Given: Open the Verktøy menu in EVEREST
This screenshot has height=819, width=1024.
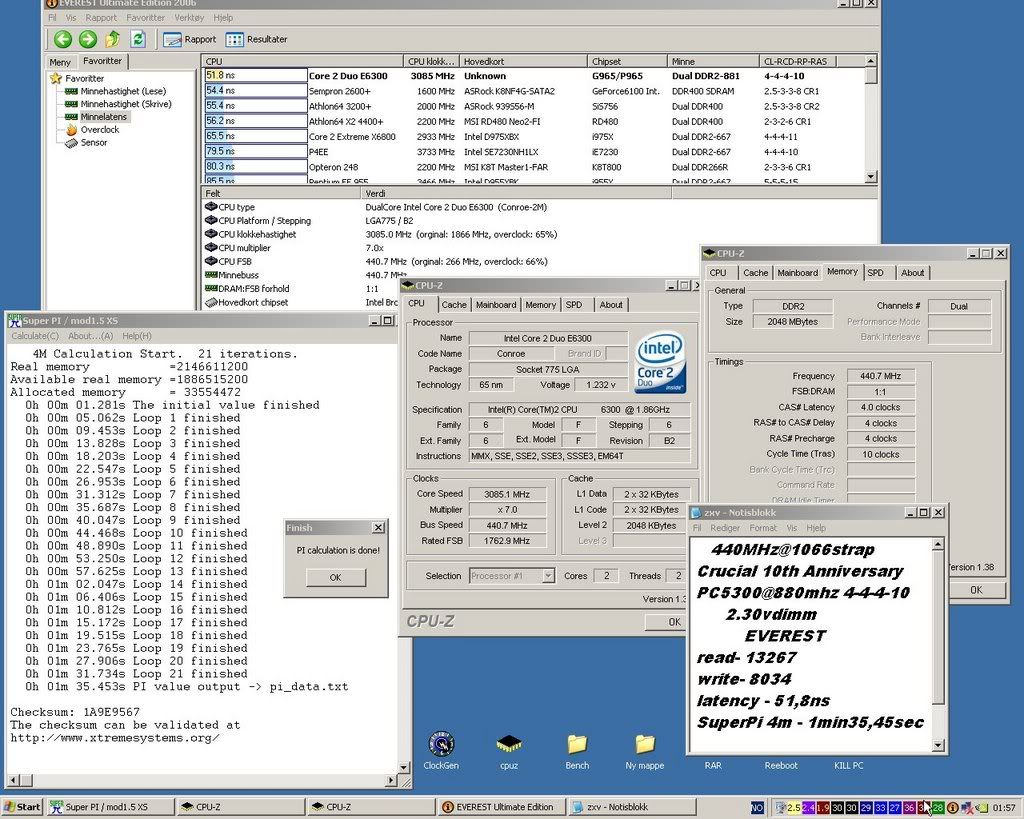Looking at the screenshot, I should point(189,18).
